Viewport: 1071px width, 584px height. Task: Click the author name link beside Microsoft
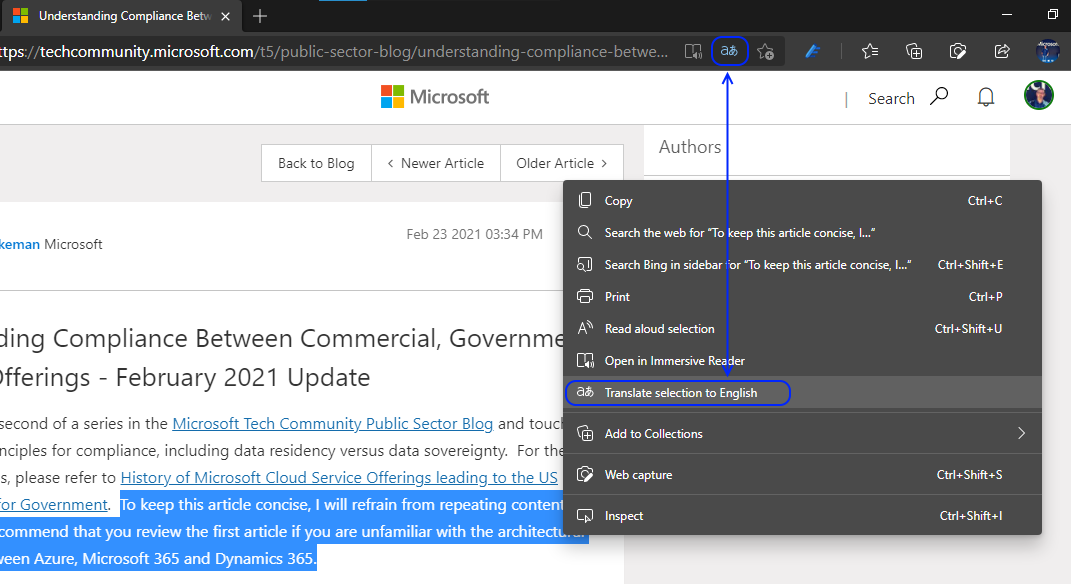click(x=20, y=245)
